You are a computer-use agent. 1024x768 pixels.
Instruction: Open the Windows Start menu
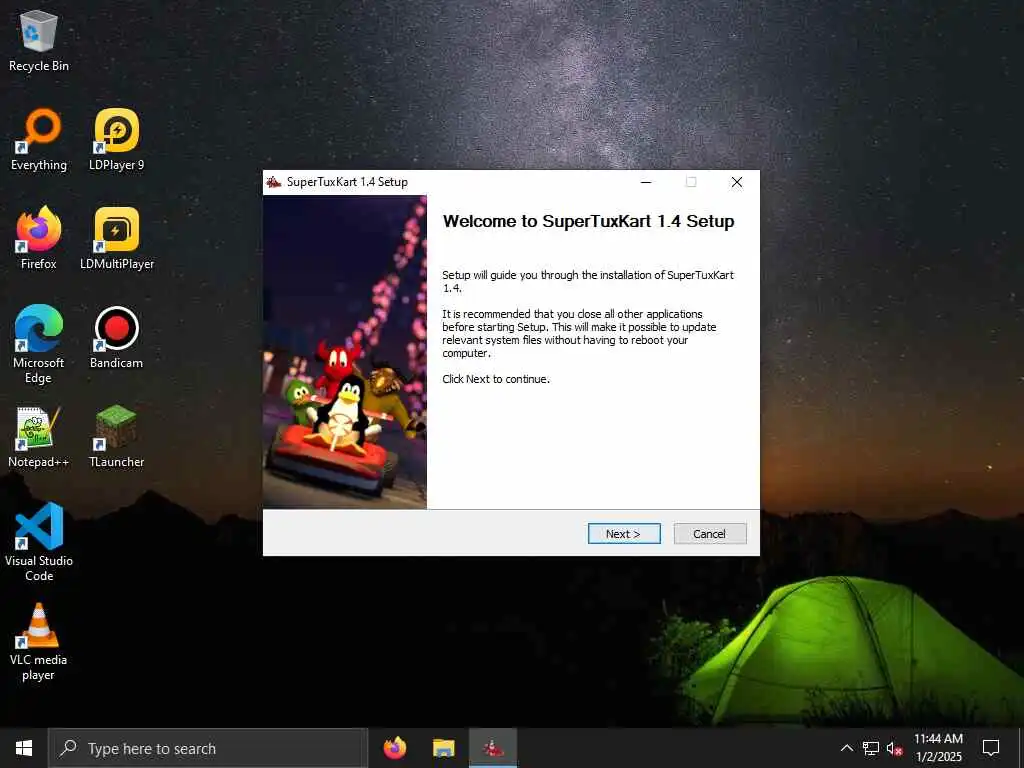pyautogui.click(x=24, y=748)
